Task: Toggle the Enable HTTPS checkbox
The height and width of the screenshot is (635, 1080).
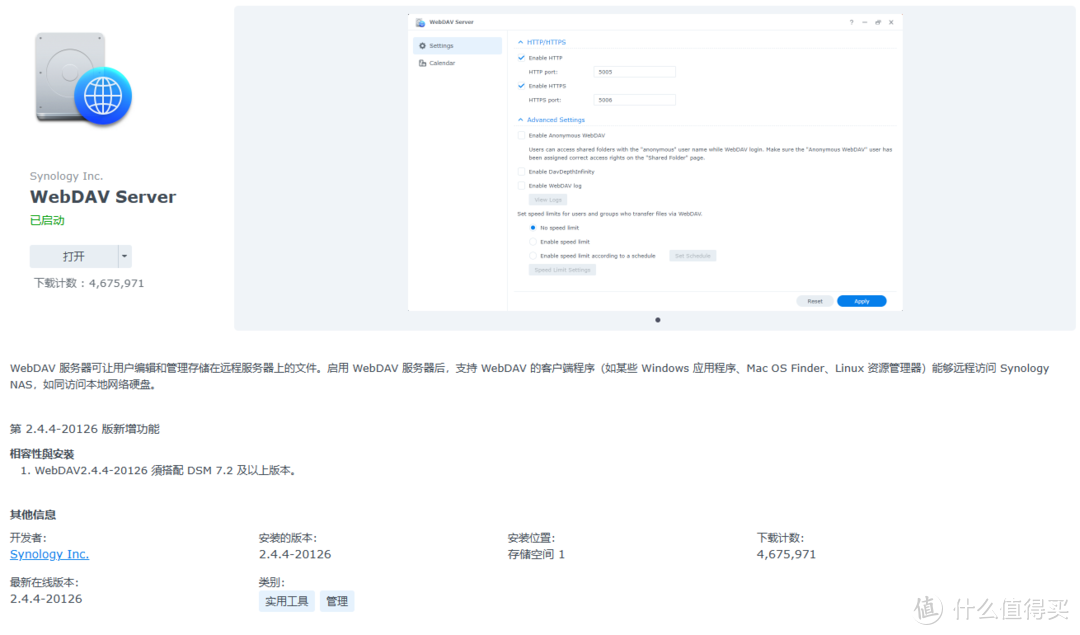Action: [521, 86]
